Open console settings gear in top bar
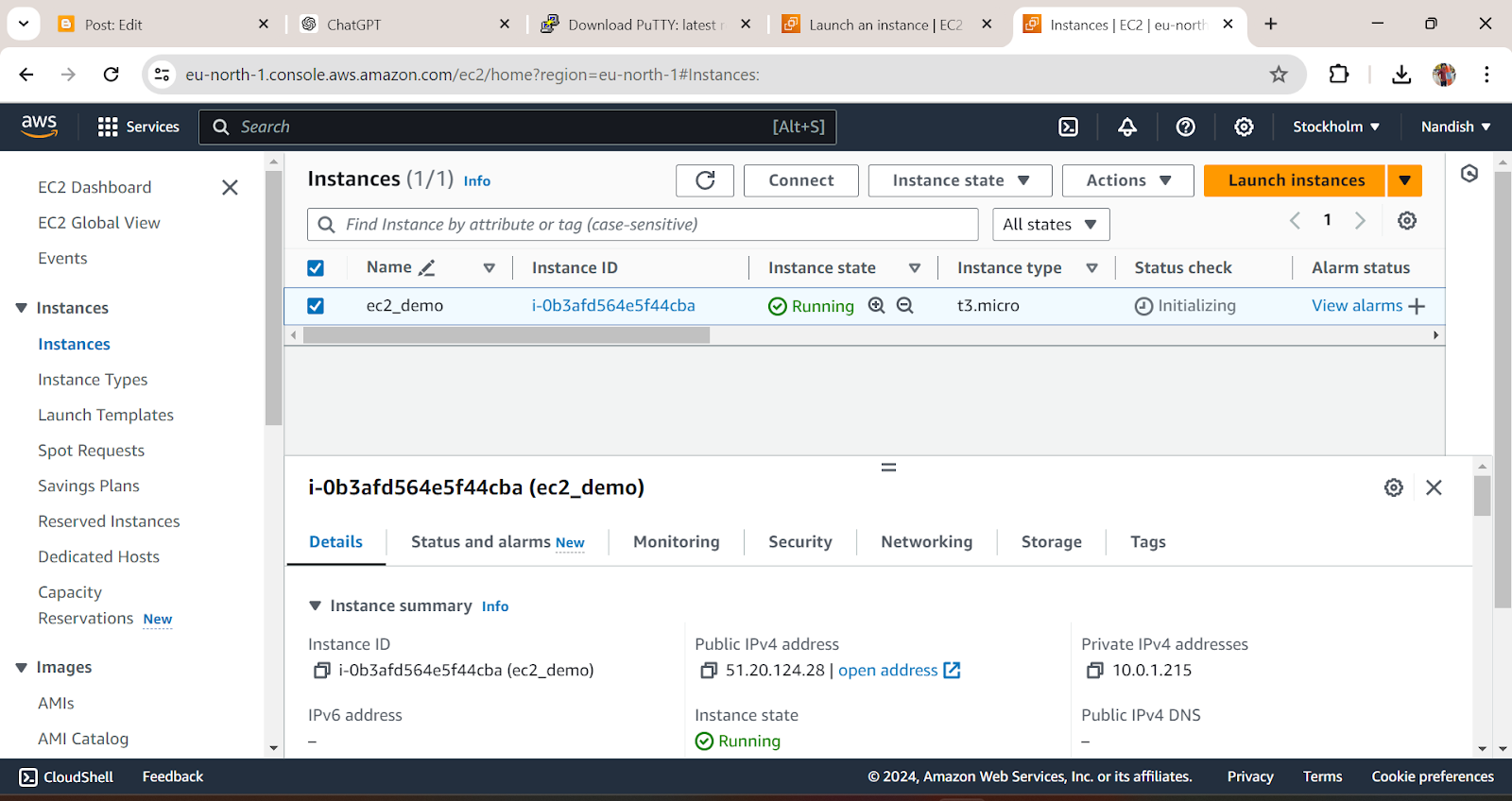Screen dimensions: 1512x801 [x=1245, y=127]
